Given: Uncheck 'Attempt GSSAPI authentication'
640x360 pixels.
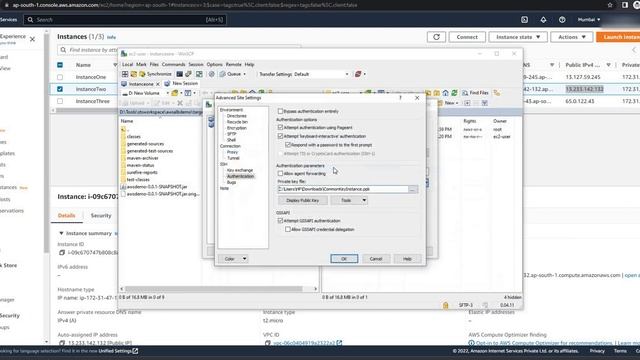Looking at the screenshot, I should tap(280, 220).
